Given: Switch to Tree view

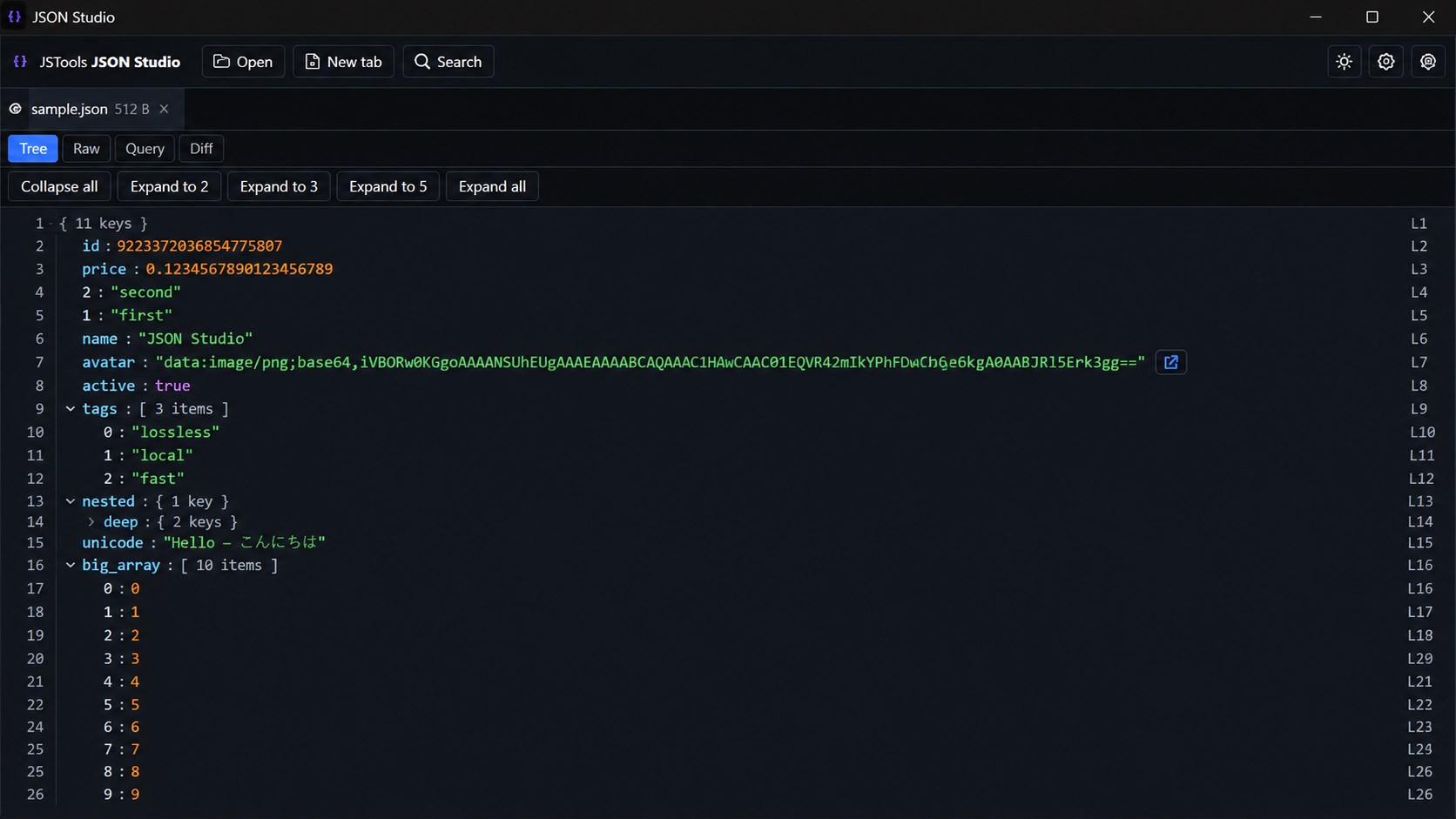Looking at the screenshot, I should point(33,149).
